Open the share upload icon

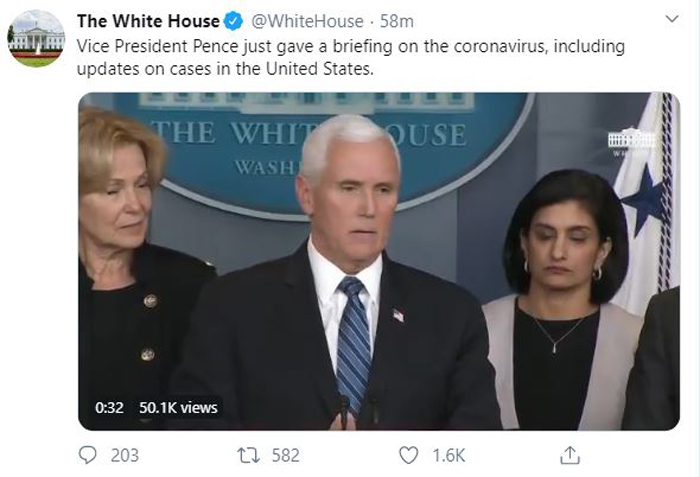[570, 455]
